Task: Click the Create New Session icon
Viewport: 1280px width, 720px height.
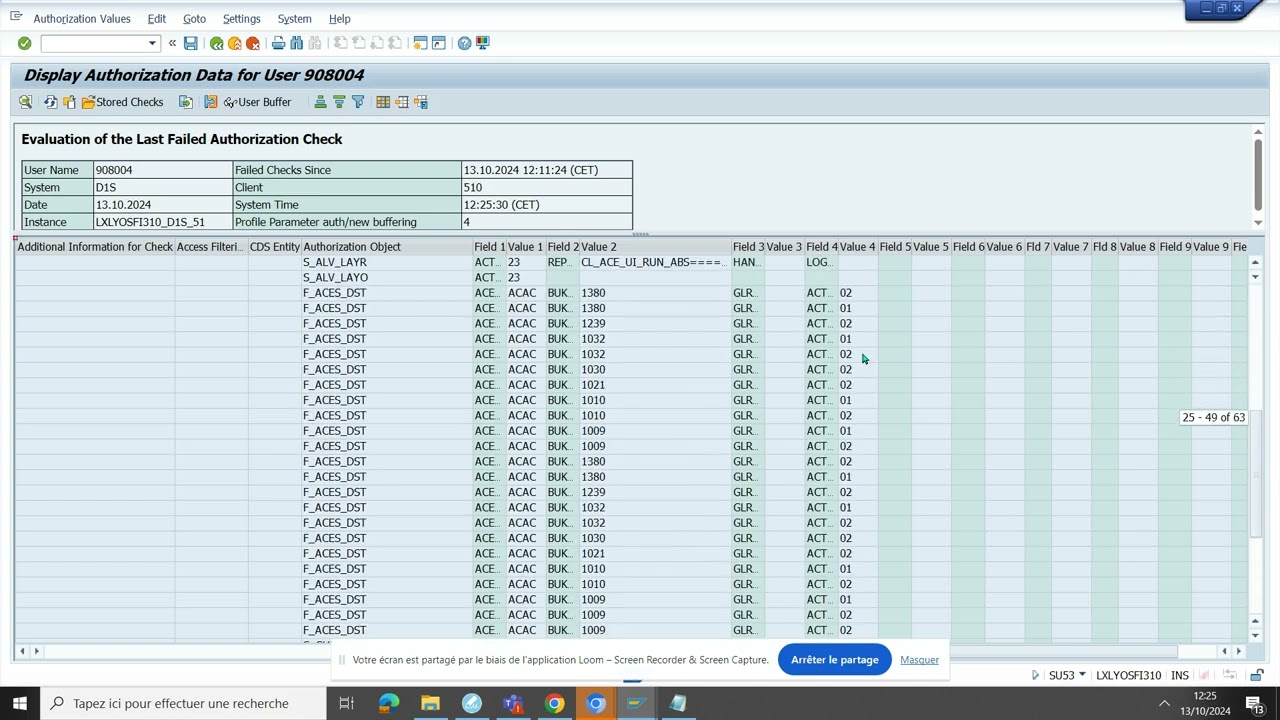Action: click(420, 43)
